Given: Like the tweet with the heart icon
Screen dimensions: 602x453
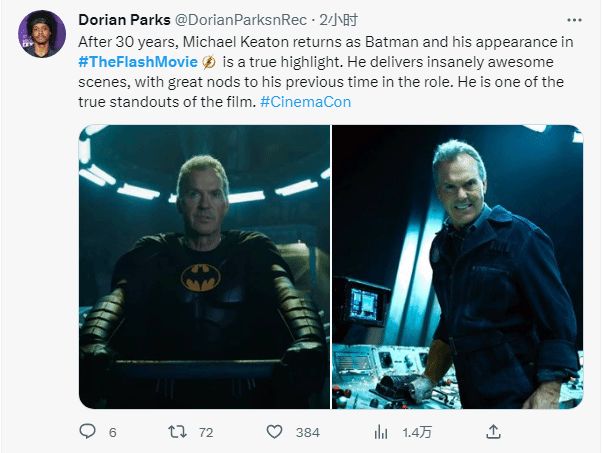Looking at the screenshot, I should [x=276, y=432].
